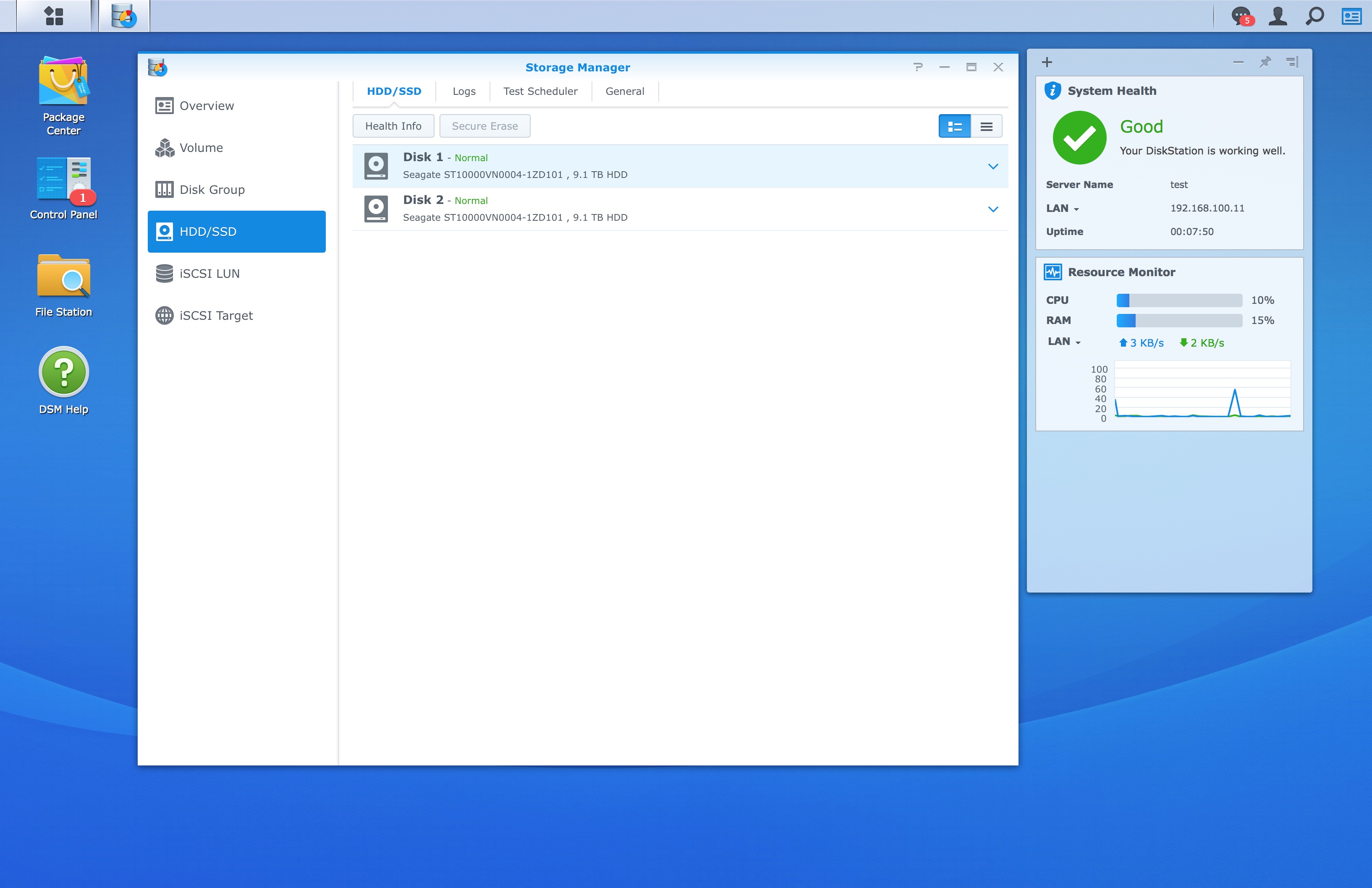Open LAN dropdown in System Health
This screenshot has height=888, width=1372.
pyautogui.click(x=1063, y=209)
